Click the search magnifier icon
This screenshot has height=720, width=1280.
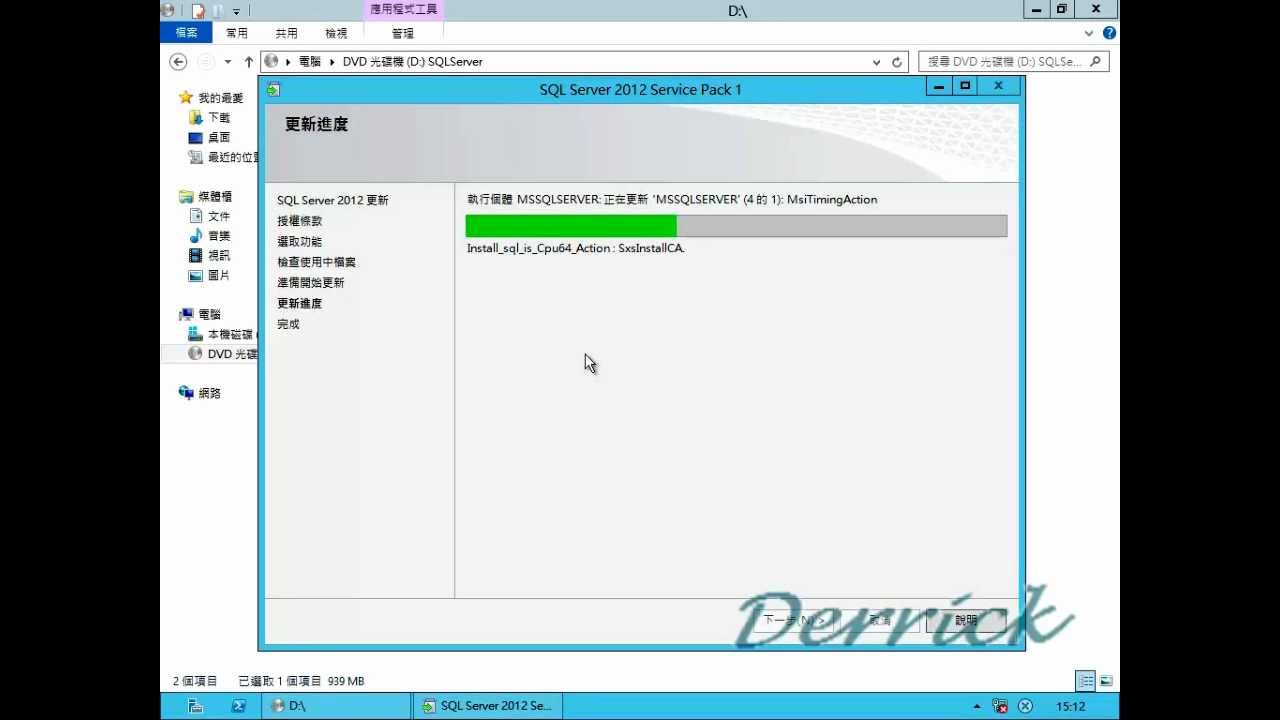click(x=1096, y=62)
